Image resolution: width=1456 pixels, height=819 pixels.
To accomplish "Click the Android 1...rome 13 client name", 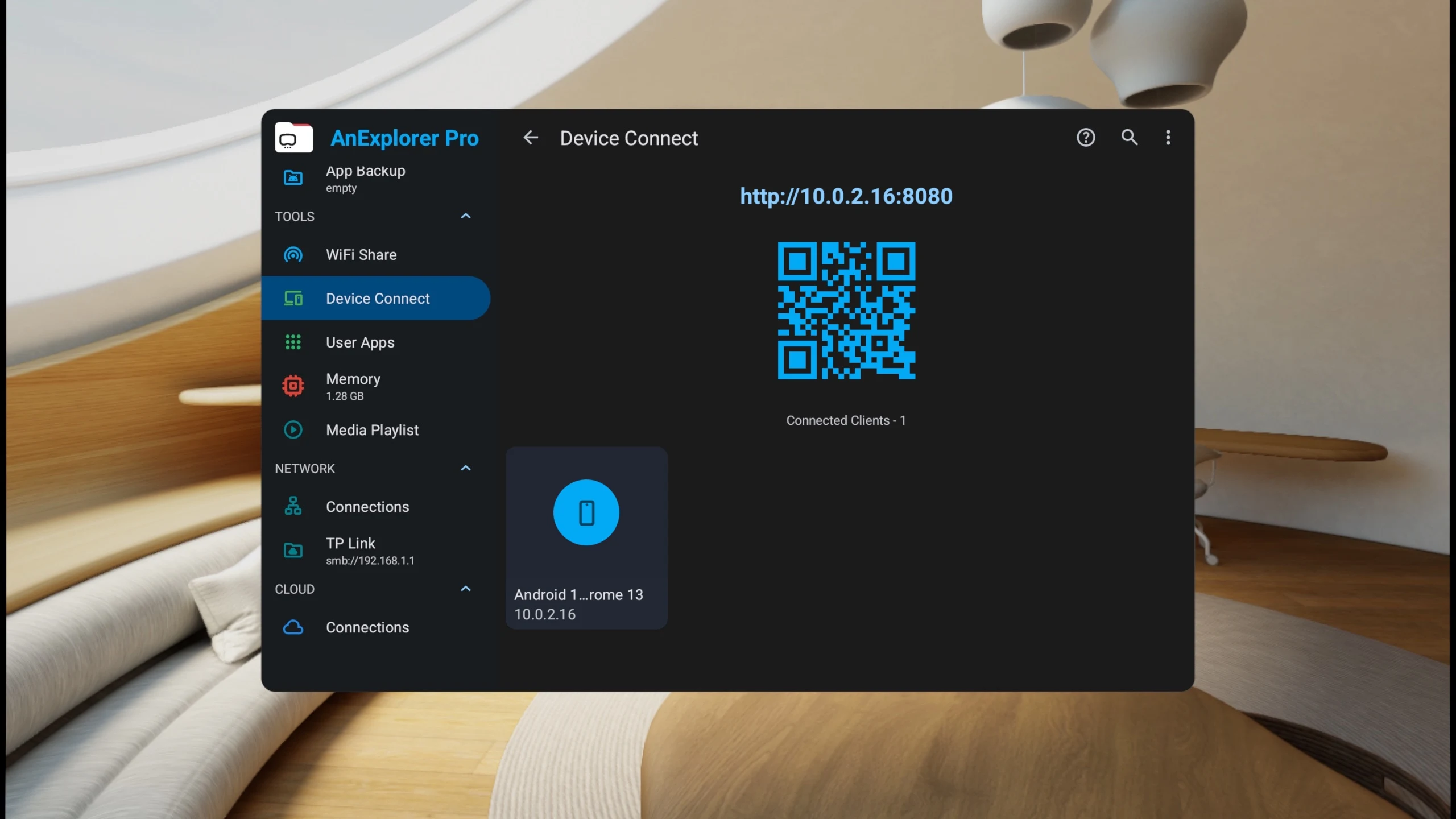I will point(578,595).
